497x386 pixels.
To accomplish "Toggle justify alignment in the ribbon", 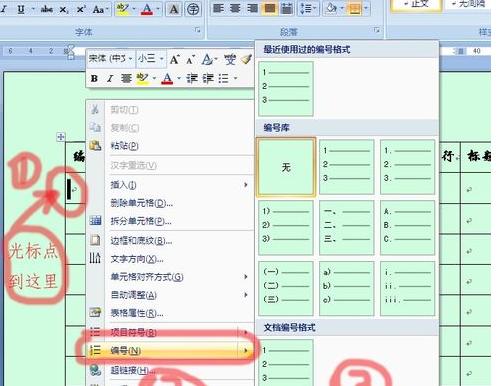I will (270, 8).
